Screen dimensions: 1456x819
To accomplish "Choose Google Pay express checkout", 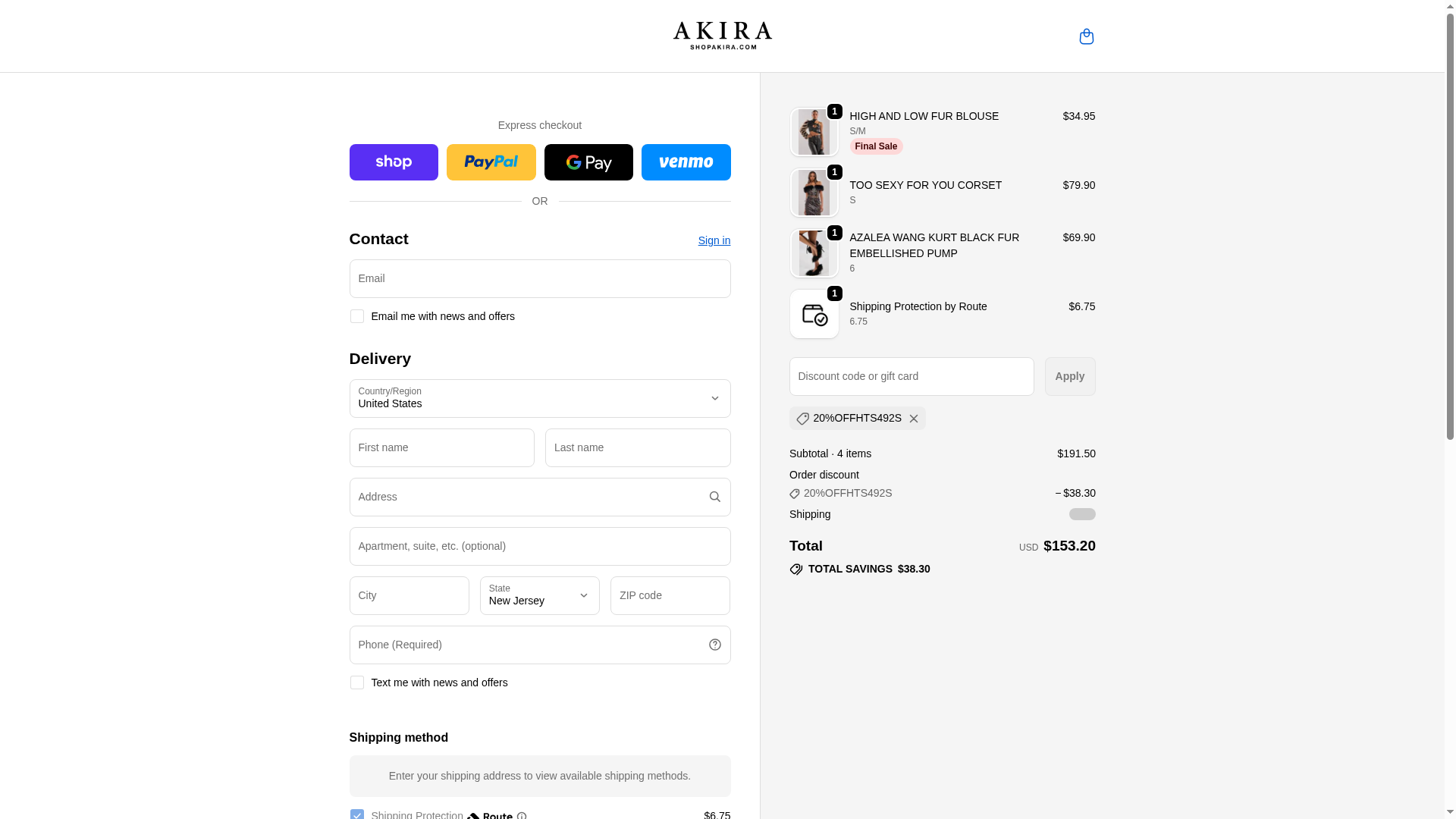I will [588, 162].
